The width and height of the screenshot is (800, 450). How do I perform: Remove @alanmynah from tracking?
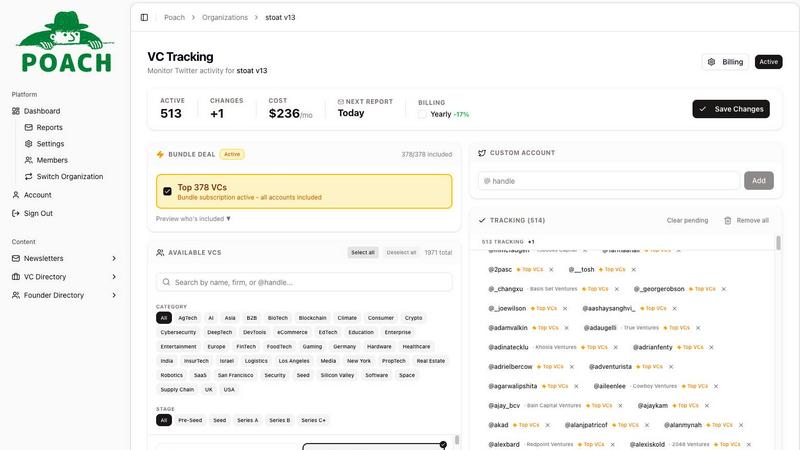click(x=741, y=425)
